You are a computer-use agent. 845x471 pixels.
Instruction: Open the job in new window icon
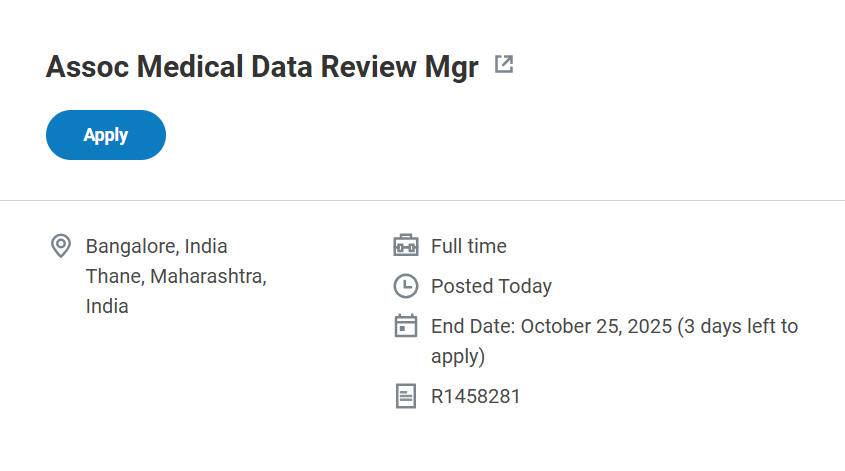pyautogui.click(x=504, y=66)
